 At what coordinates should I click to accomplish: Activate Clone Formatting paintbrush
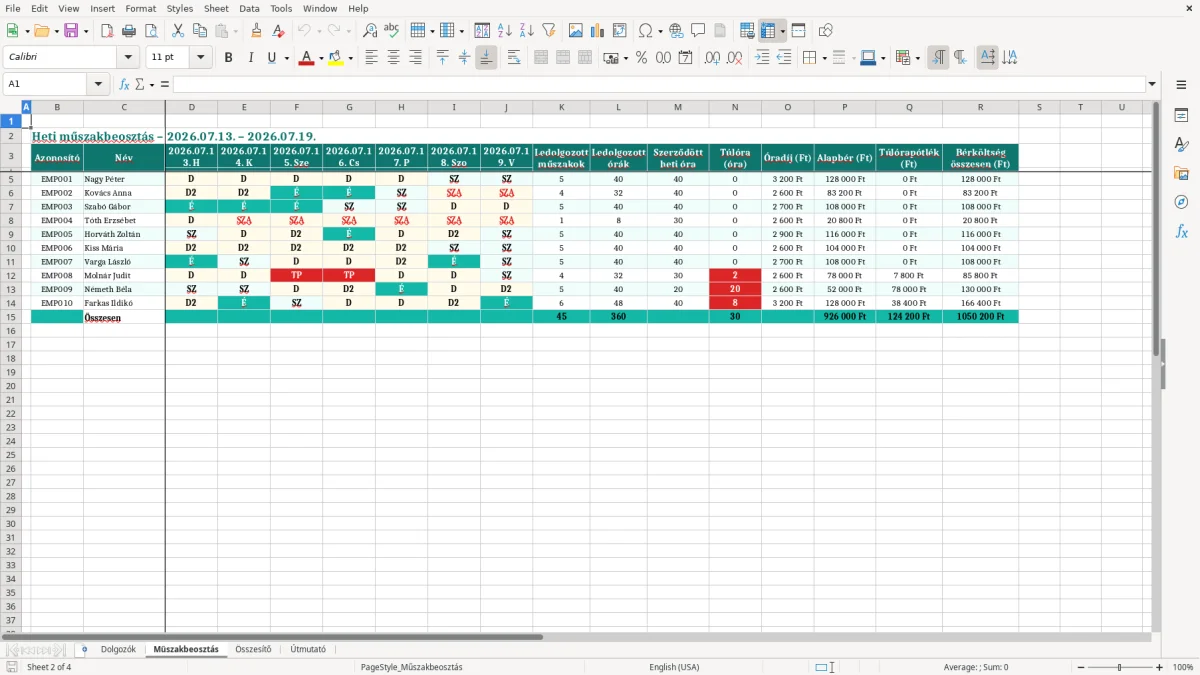pos(256,31)
